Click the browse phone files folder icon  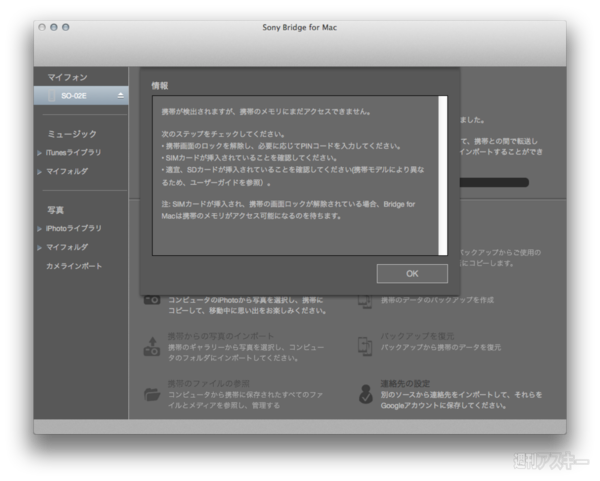(152, 394)
